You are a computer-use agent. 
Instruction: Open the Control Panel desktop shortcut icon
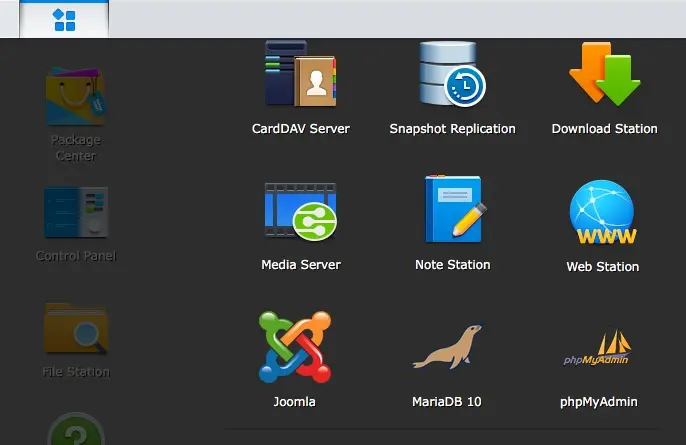click(76, 212)
